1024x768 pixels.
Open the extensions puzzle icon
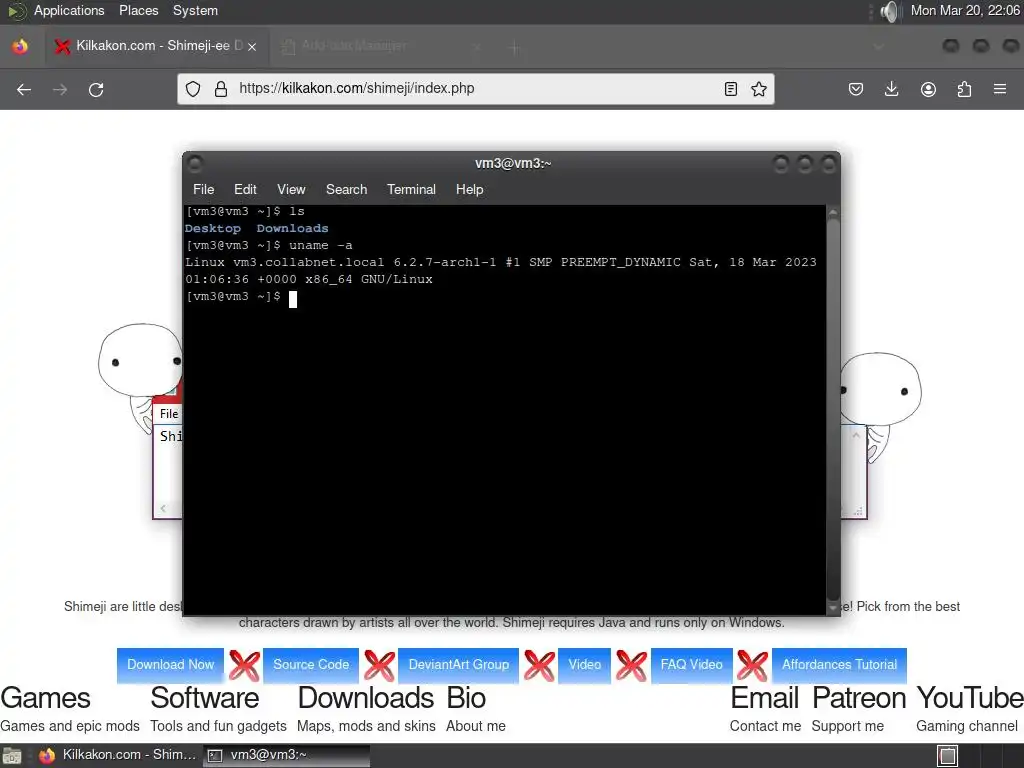pos(964,89)
